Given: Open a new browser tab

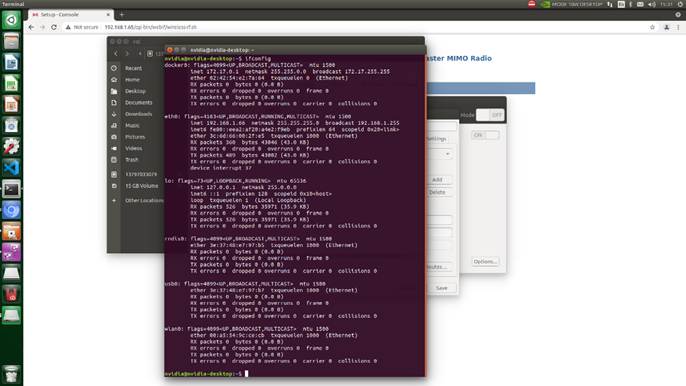Looking at the screenshot, I should pos(122,14).
